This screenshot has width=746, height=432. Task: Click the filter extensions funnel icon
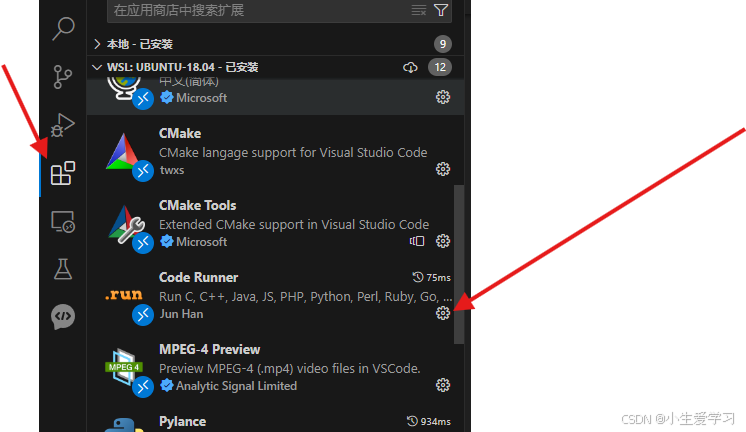pyautogui.click(x=441, y=10)
